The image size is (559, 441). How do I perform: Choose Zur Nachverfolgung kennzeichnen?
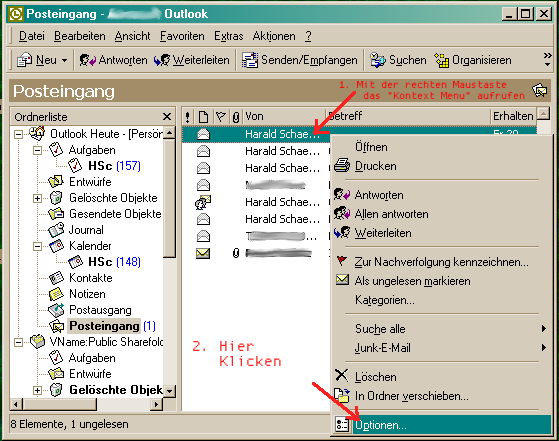click(441, 262)
